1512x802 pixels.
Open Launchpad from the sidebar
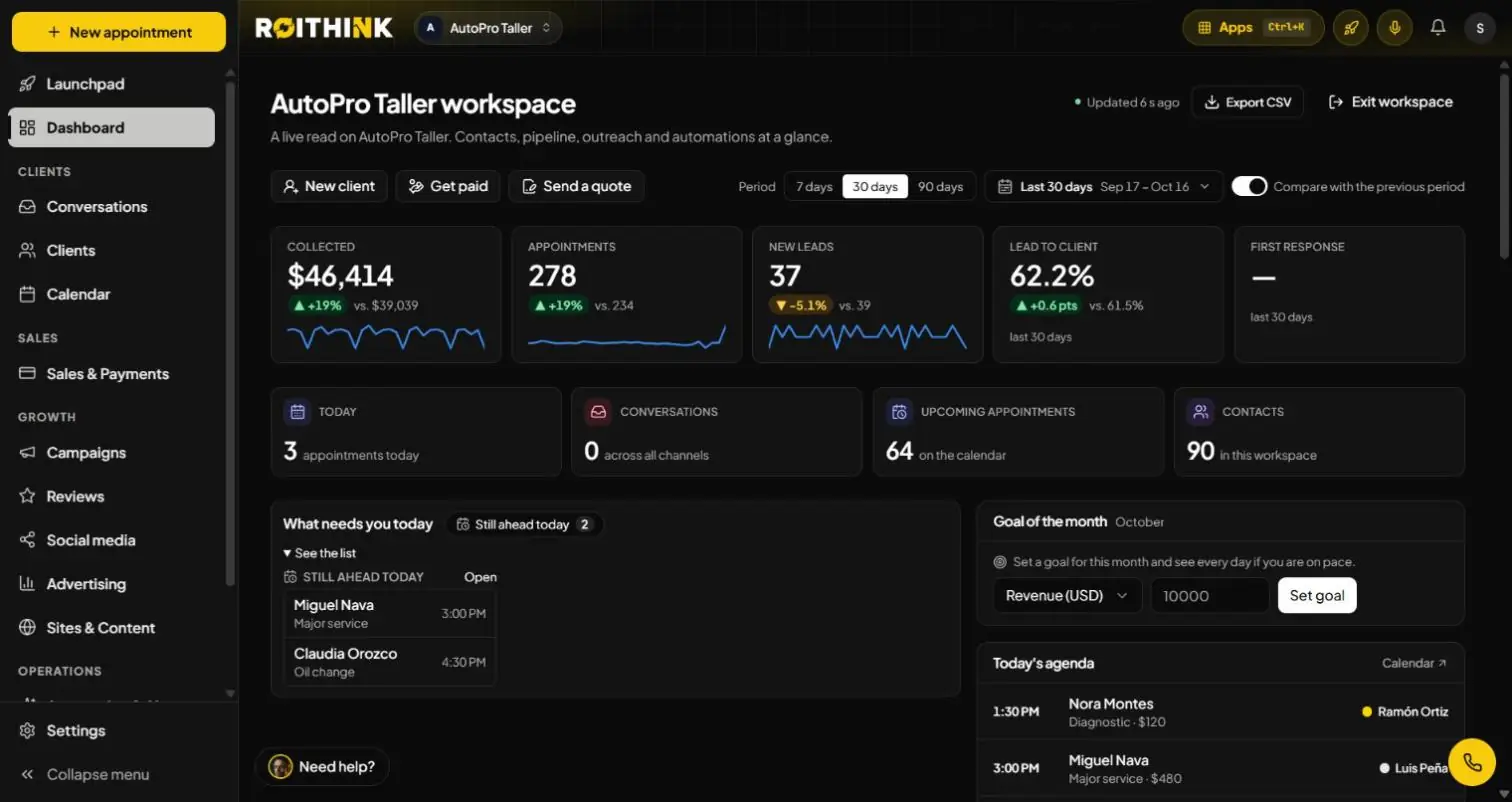pyautogui.click(x=111, y=84)
